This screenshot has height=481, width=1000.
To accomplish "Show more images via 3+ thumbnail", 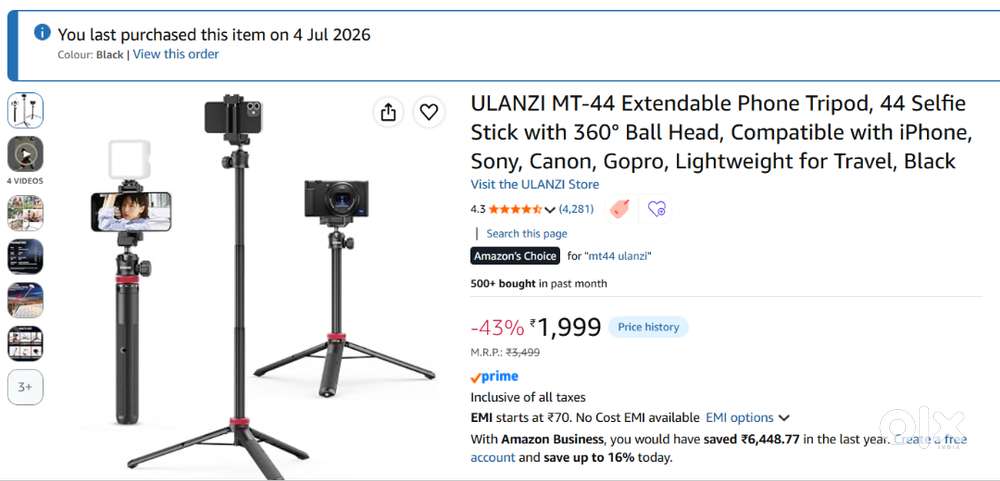I will [26, 387].
